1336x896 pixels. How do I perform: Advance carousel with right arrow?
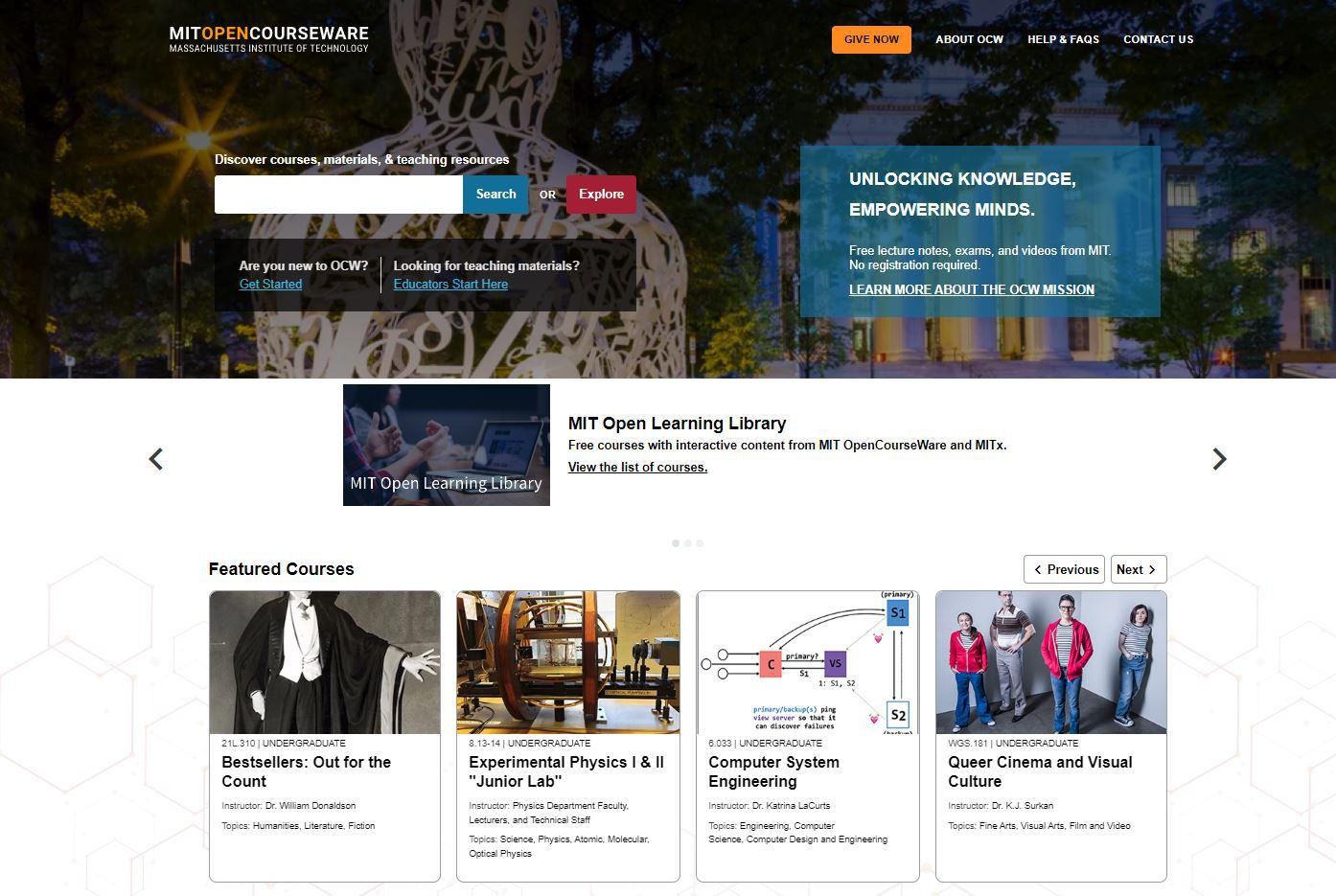point(1219,459)
